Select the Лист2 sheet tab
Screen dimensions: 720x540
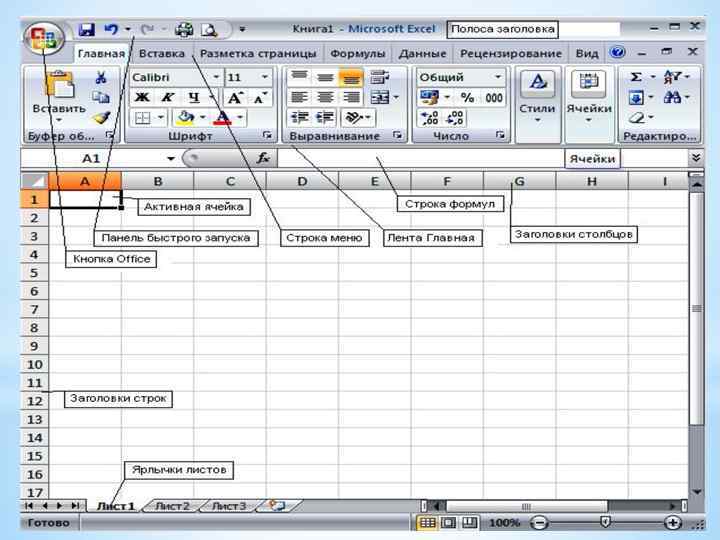[172, 506]
